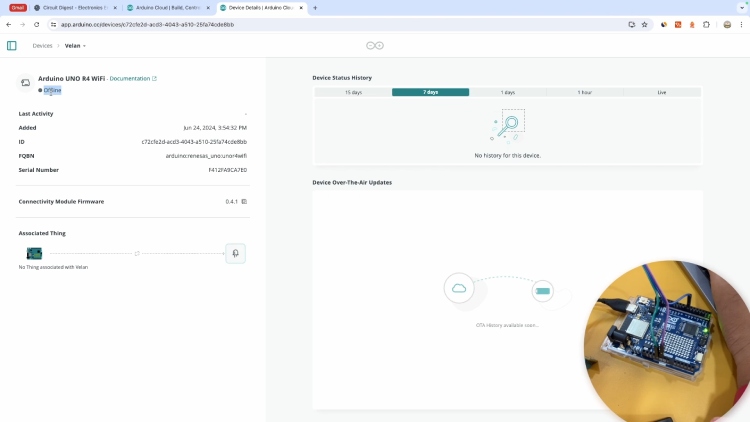The image size is (750, 422).
Task: Toggle the sidebar panel icon
Action: [x=11, y=45]
